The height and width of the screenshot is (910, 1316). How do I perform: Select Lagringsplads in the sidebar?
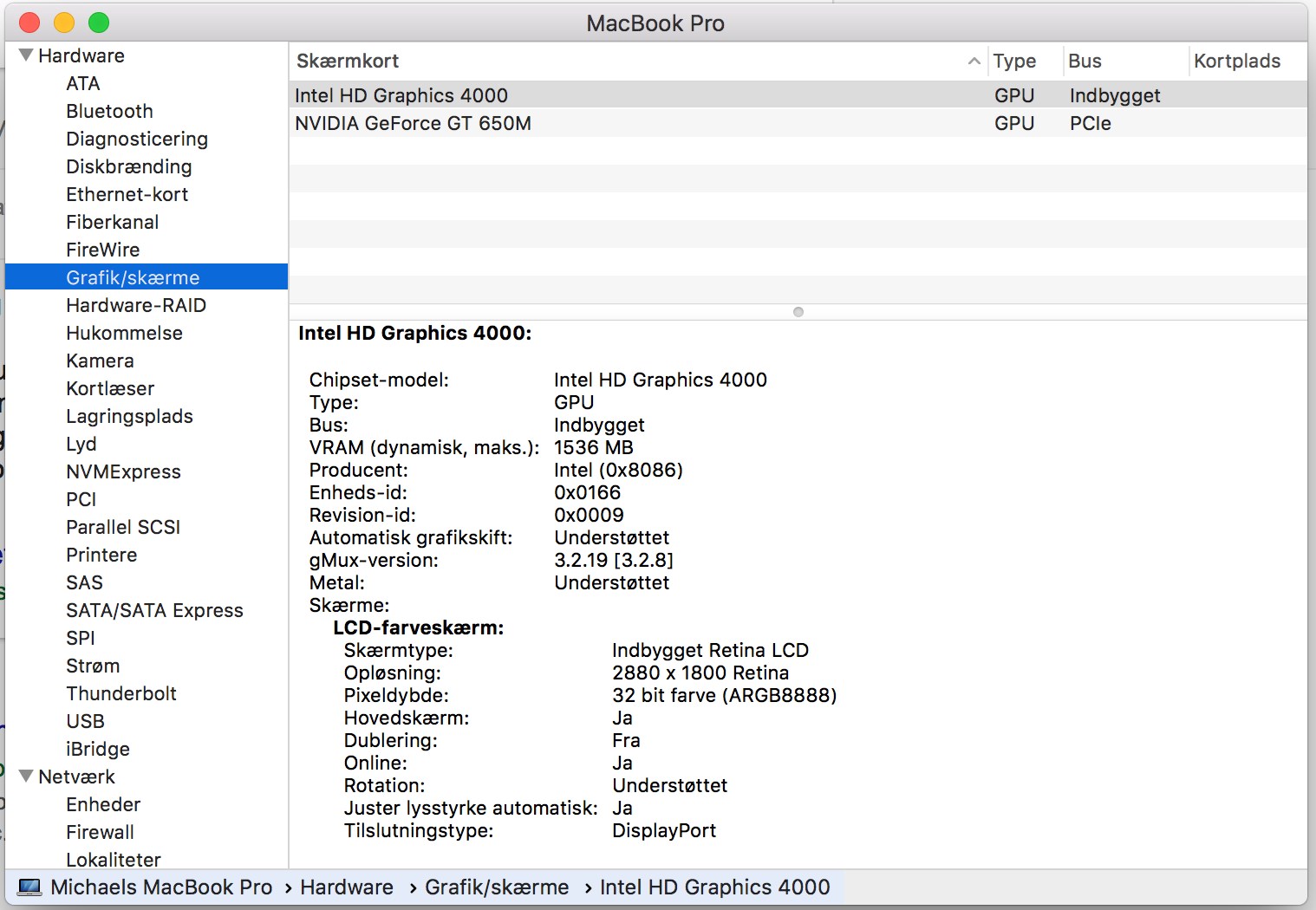point(130,416)
